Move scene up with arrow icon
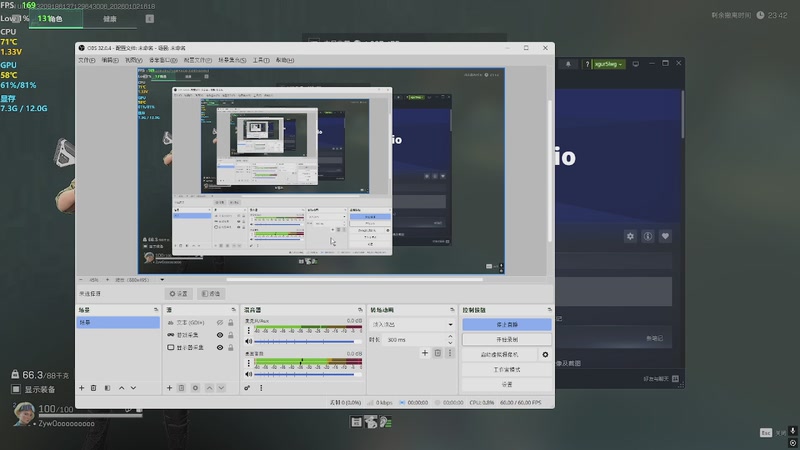 click(121, 388)
